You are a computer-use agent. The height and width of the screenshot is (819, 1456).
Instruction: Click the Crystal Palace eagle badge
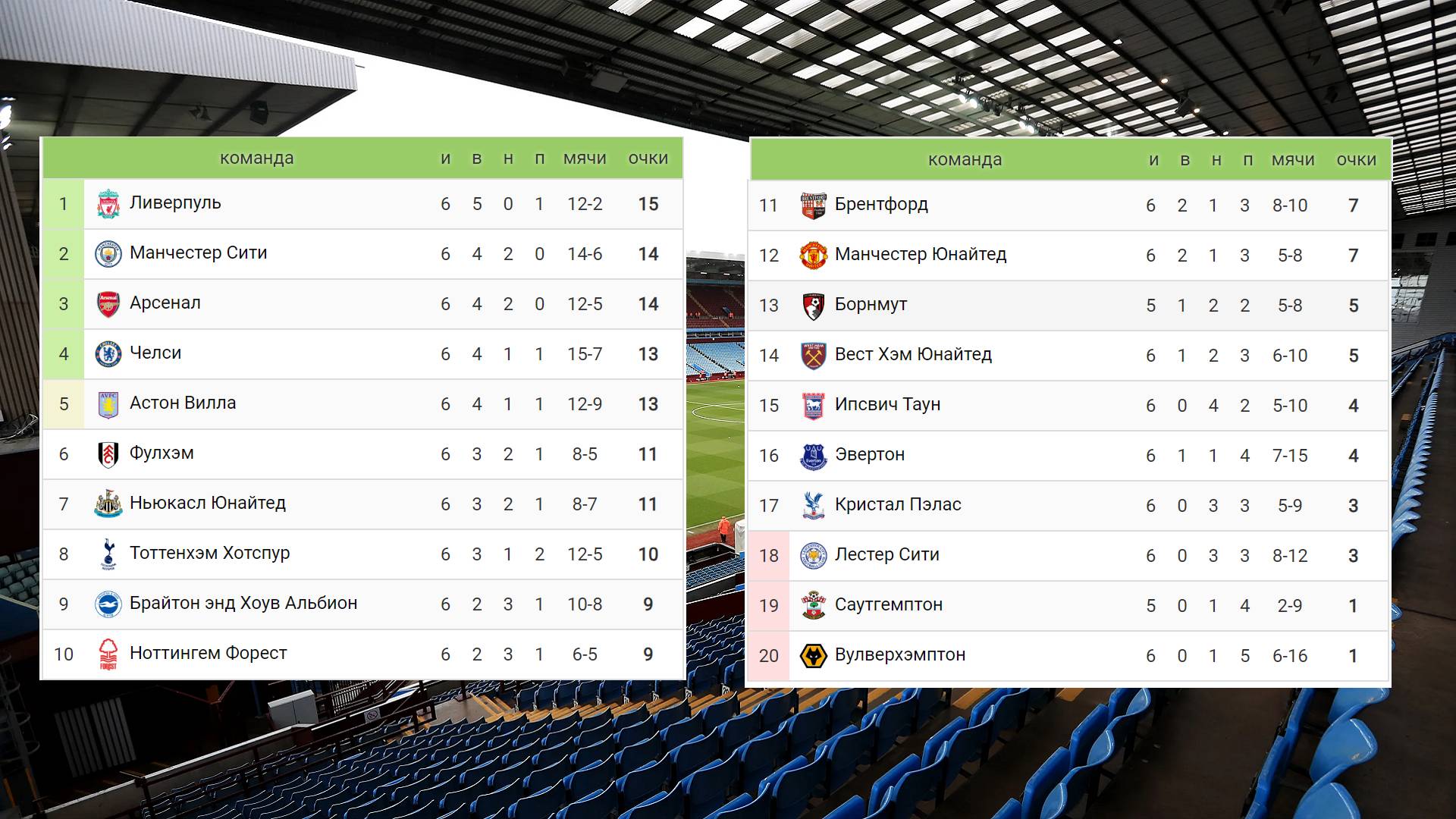[814, 506]
